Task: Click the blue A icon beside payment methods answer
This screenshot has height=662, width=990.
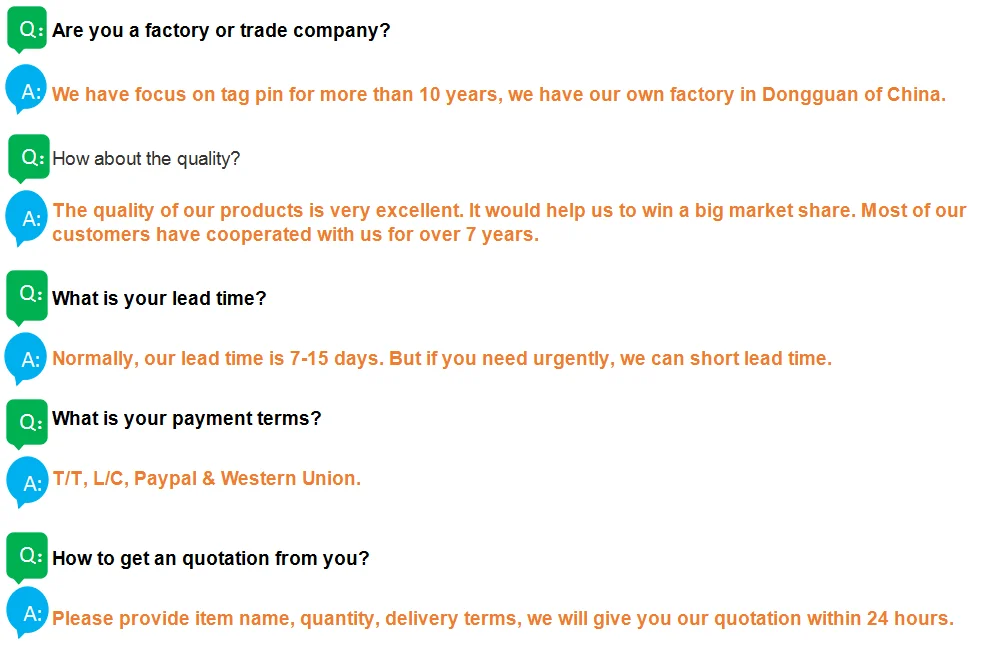Action: 27,481
